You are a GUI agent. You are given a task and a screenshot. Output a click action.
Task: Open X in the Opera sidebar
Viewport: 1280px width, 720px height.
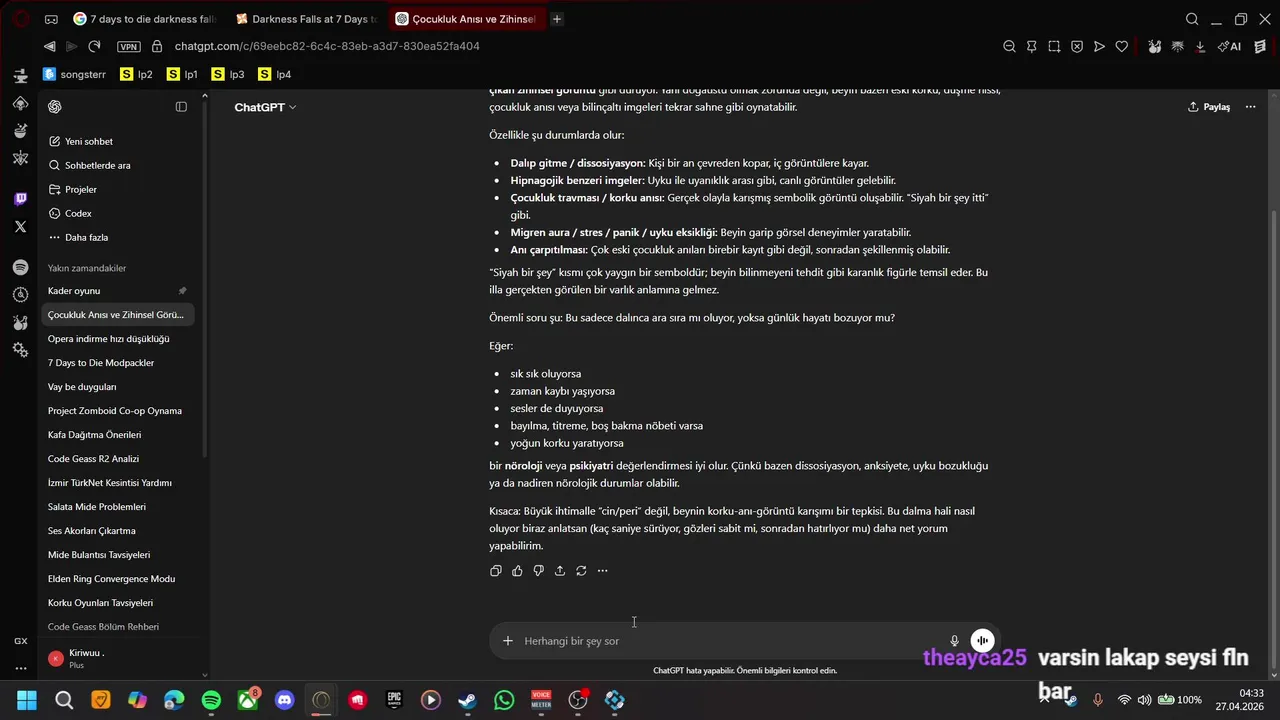point(20,227)
